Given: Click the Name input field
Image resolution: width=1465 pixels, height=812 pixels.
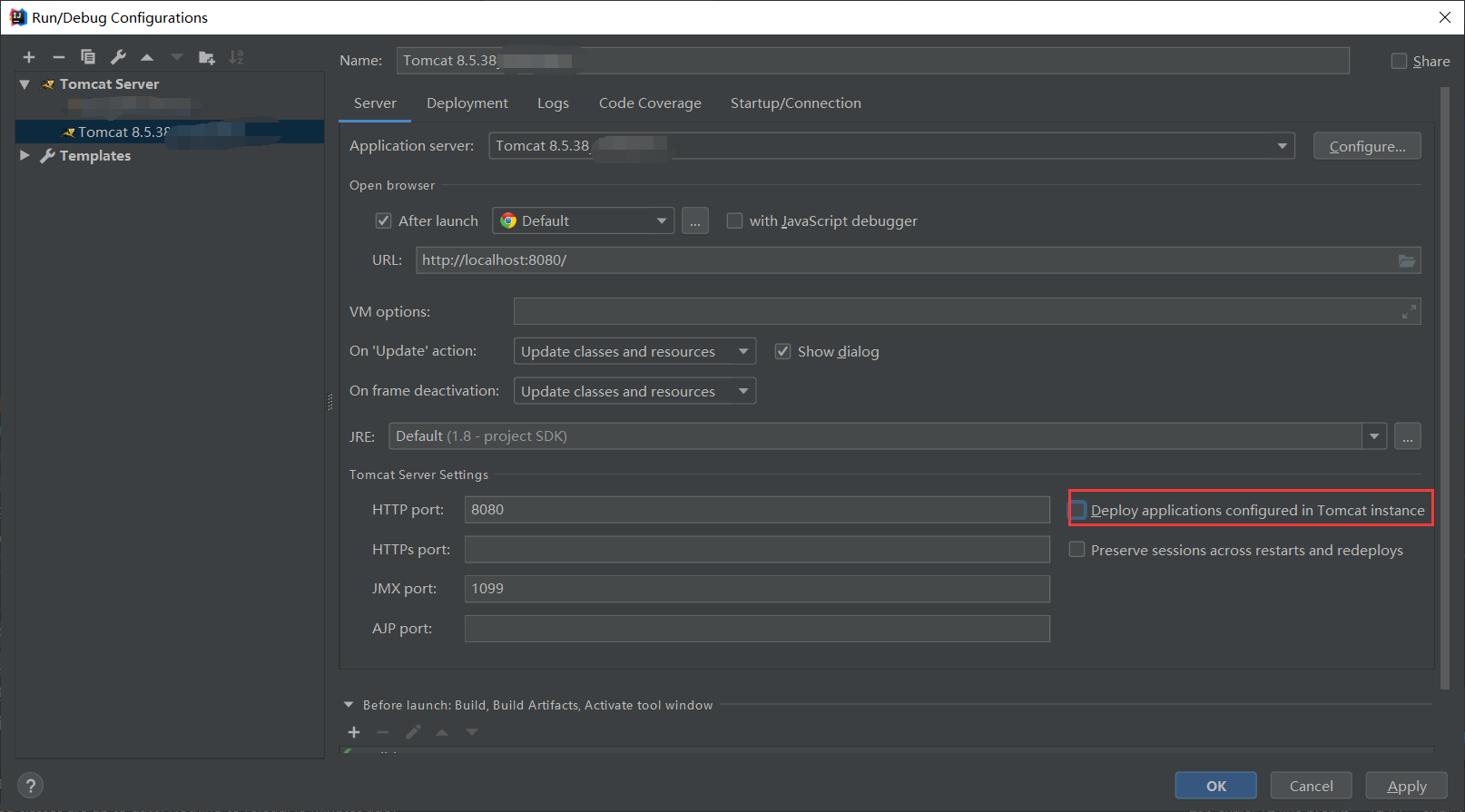Looking at the screenshot, I should (873, 61).
